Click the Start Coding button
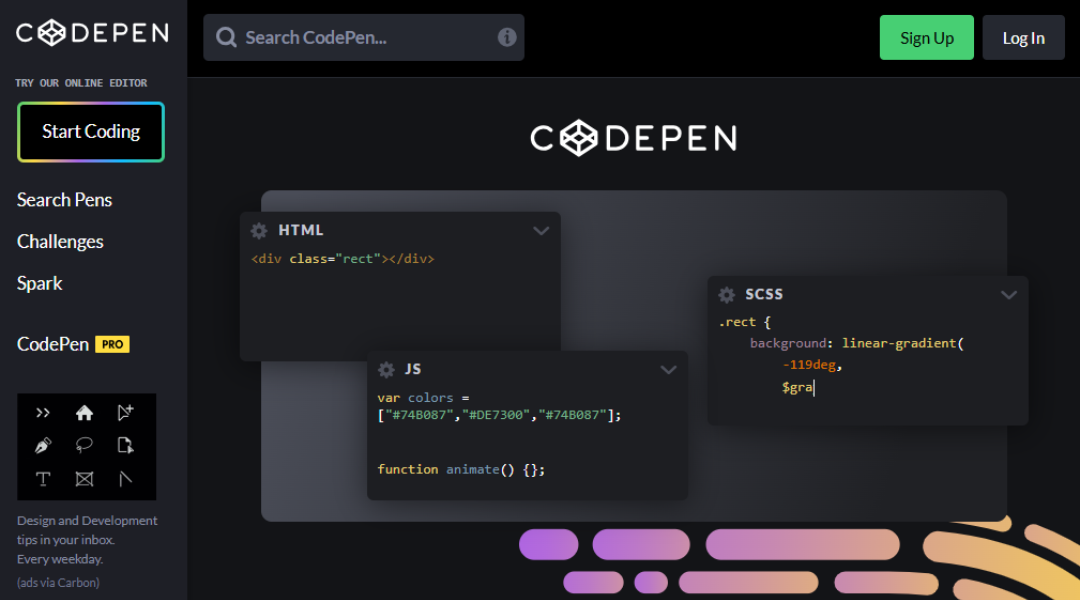The image size is (1080, 600). [x=91, y=132]
